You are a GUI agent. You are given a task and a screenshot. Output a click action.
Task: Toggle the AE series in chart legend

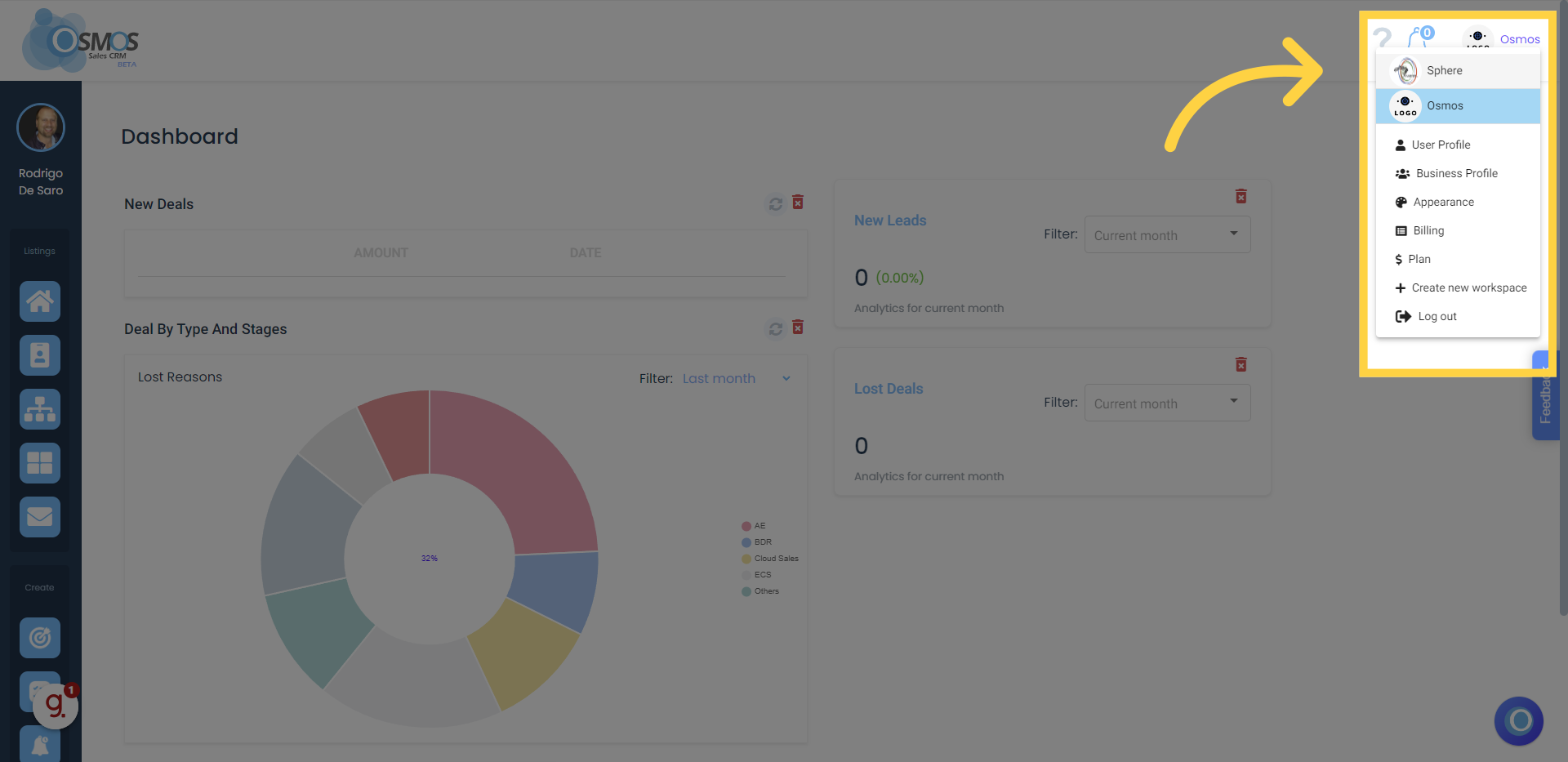(754, 526)
